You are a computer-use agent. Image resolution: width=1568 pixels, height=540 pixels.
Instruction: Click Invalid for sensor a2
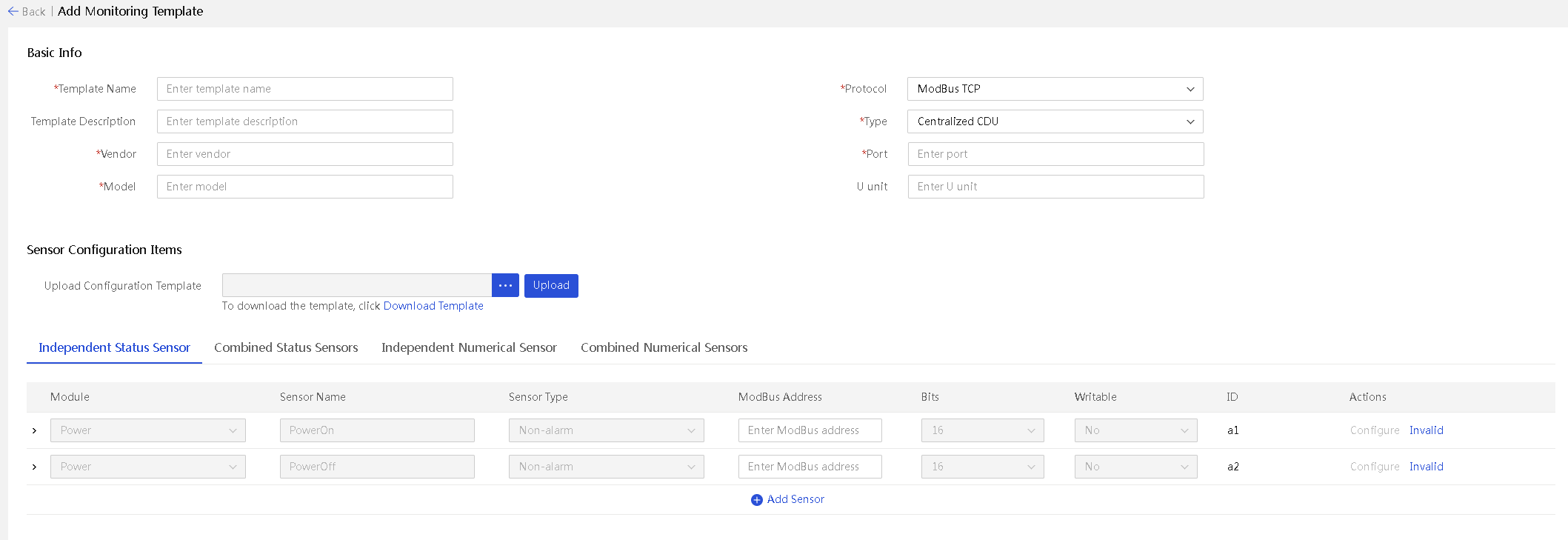[1426, 467]
